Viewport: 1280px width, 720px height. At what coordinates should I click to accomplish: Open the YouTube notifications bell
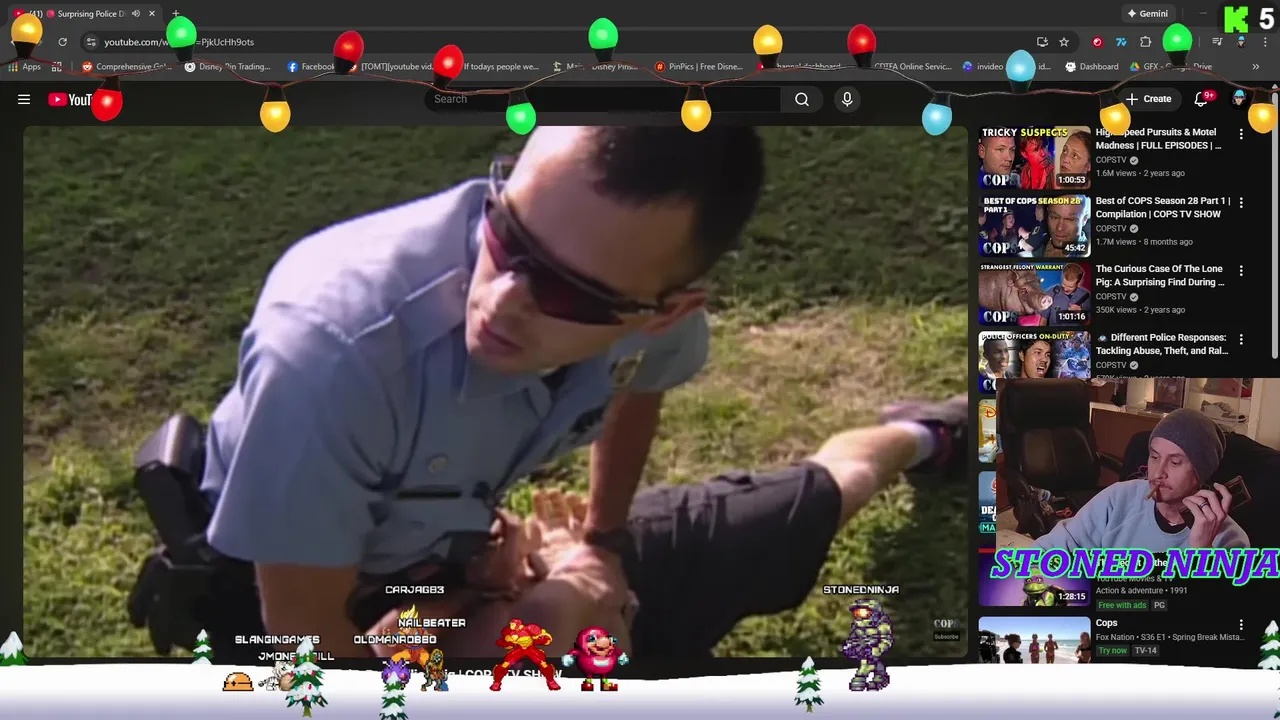(x=1202, y=98)
